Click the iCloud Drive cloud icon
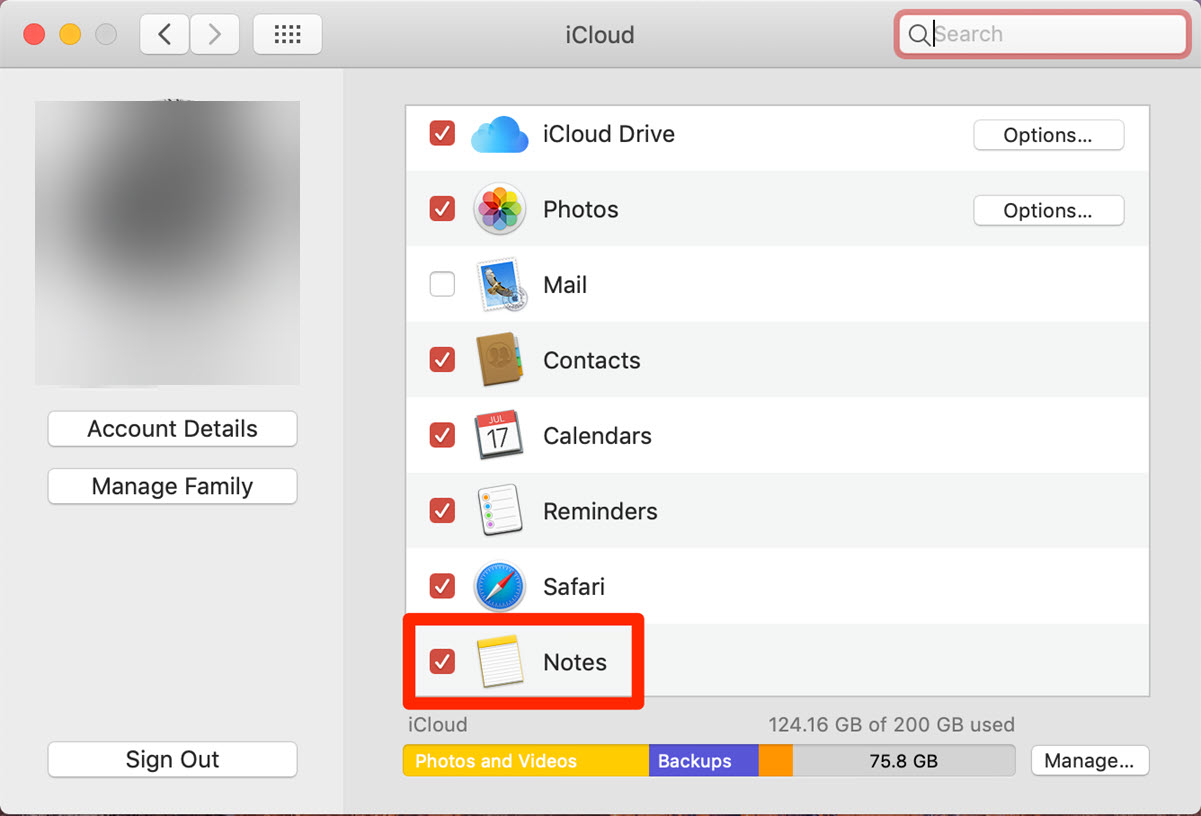 point(500,134)
